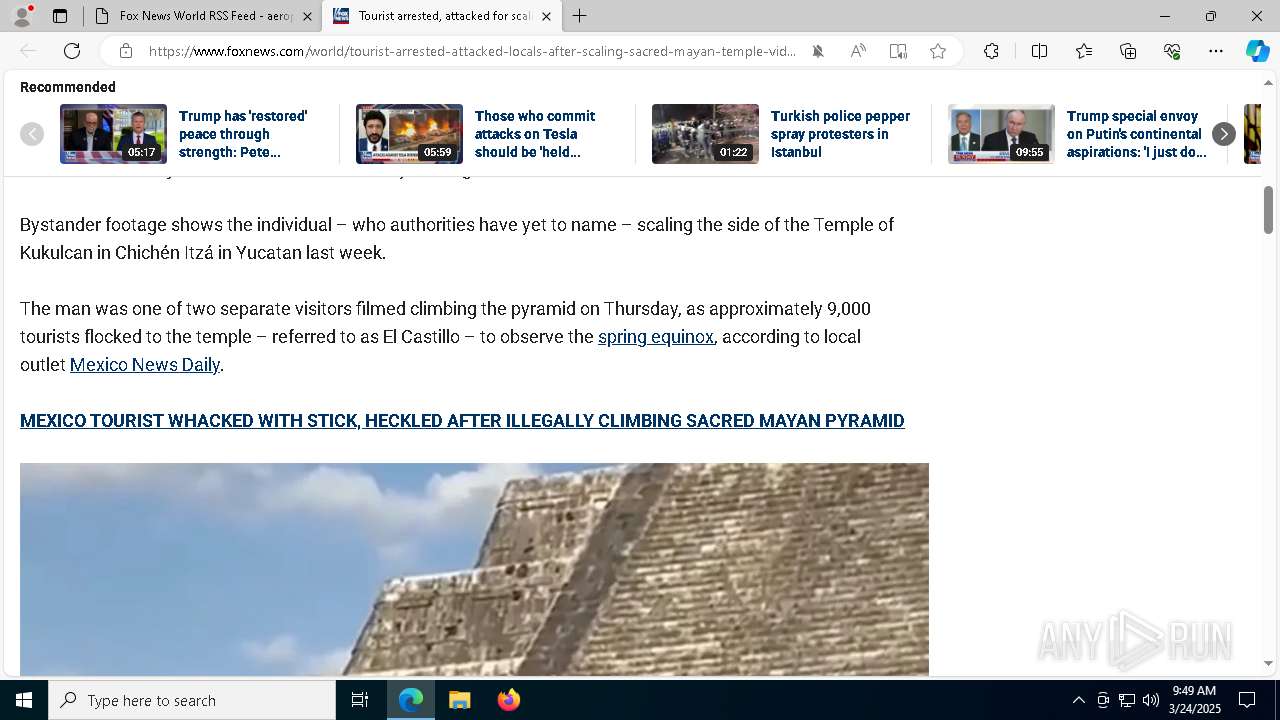This screenshot has height=720, width=1280.
Task: Open "Trump special envoy on Putin's" link
Action: pos(1137,134)
